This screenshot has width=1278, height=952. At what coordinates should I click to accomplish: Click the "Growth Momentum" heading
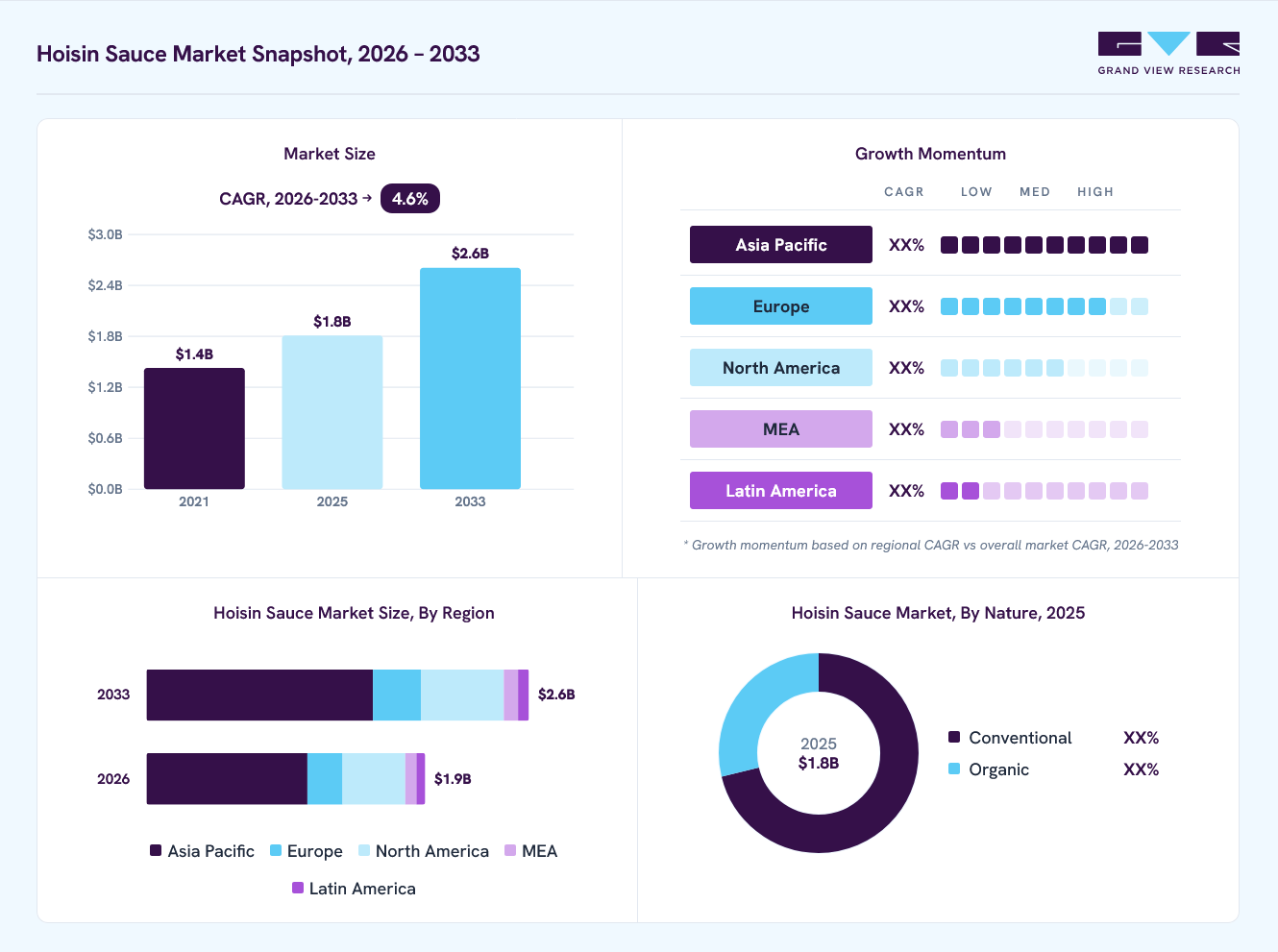tap(930, 154)
